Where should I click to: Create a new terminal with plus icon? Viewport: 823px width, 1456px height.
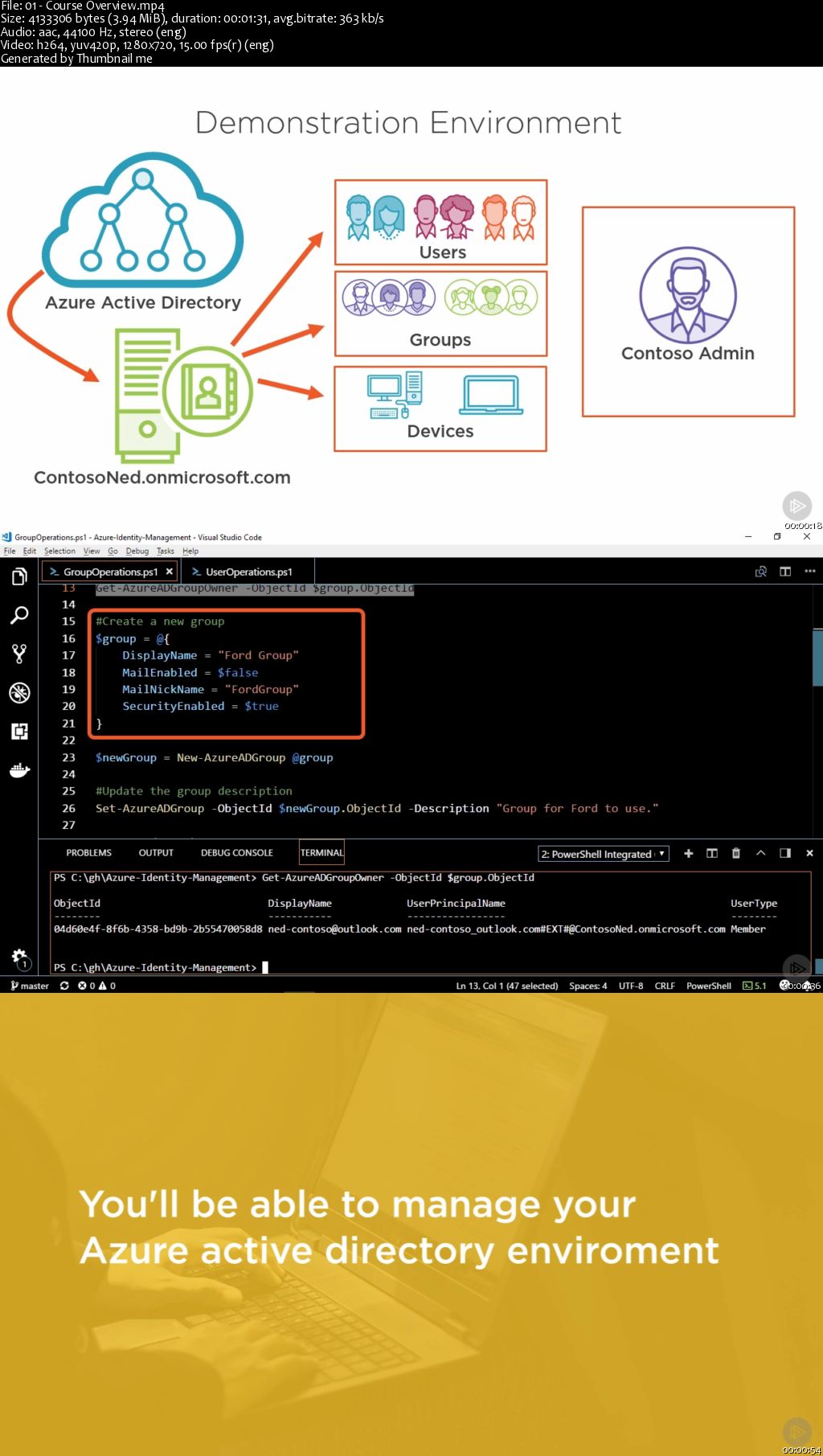tap(689, 853)
